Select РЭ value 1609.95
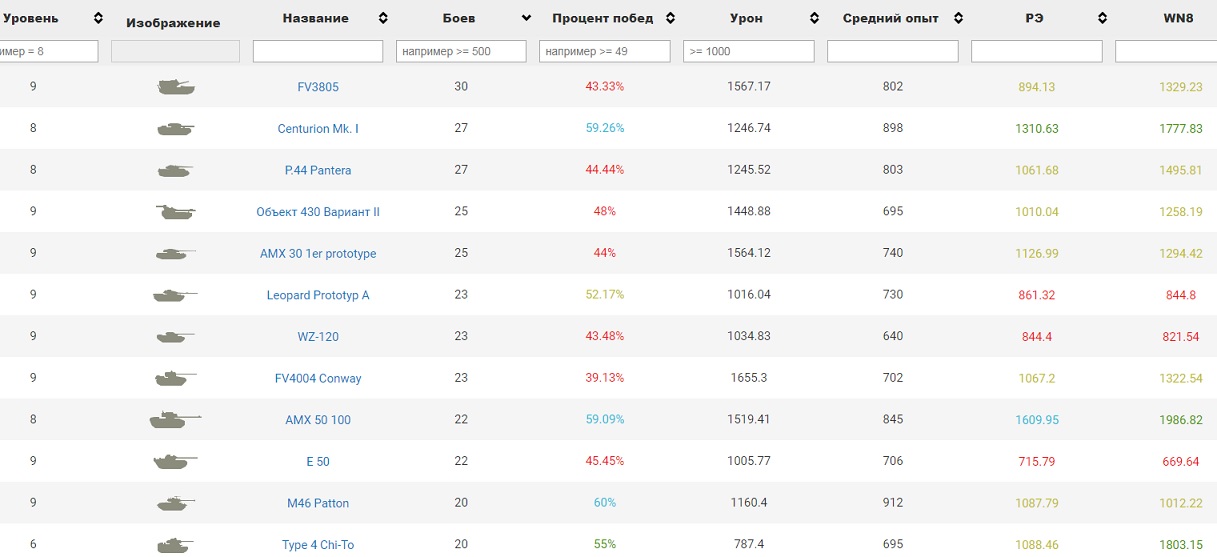The height and width of the screenshot is (557, 1217). [1037, 420]
